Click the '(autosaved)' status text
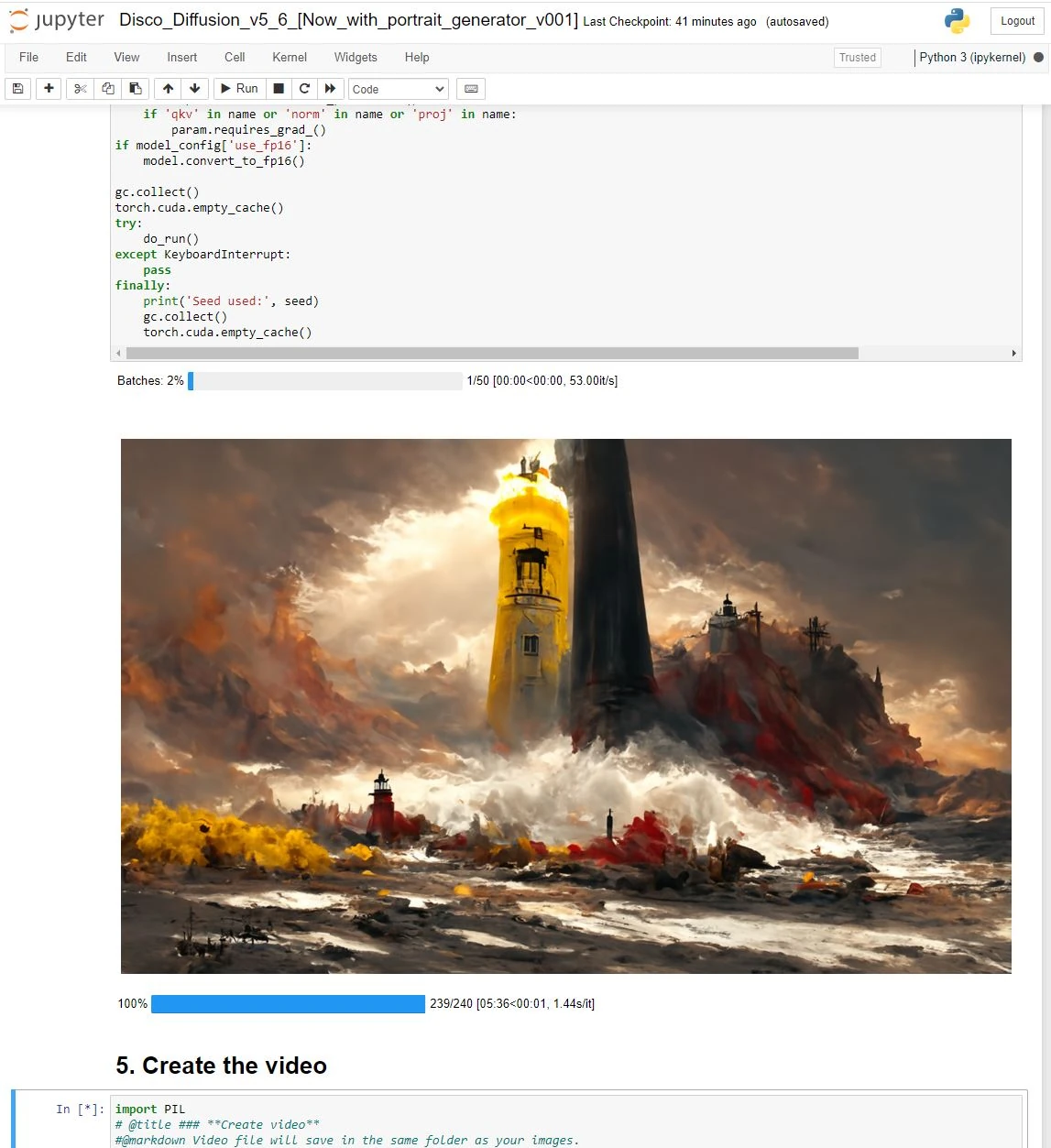 (797, 21)
